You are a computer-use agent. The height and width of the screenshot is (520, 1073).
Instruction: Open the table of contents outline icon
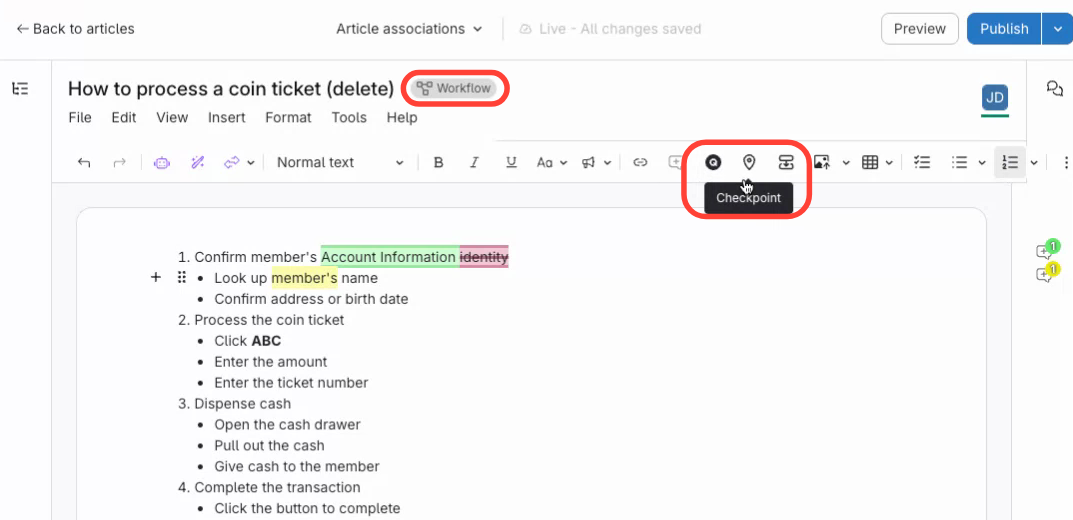20,89
